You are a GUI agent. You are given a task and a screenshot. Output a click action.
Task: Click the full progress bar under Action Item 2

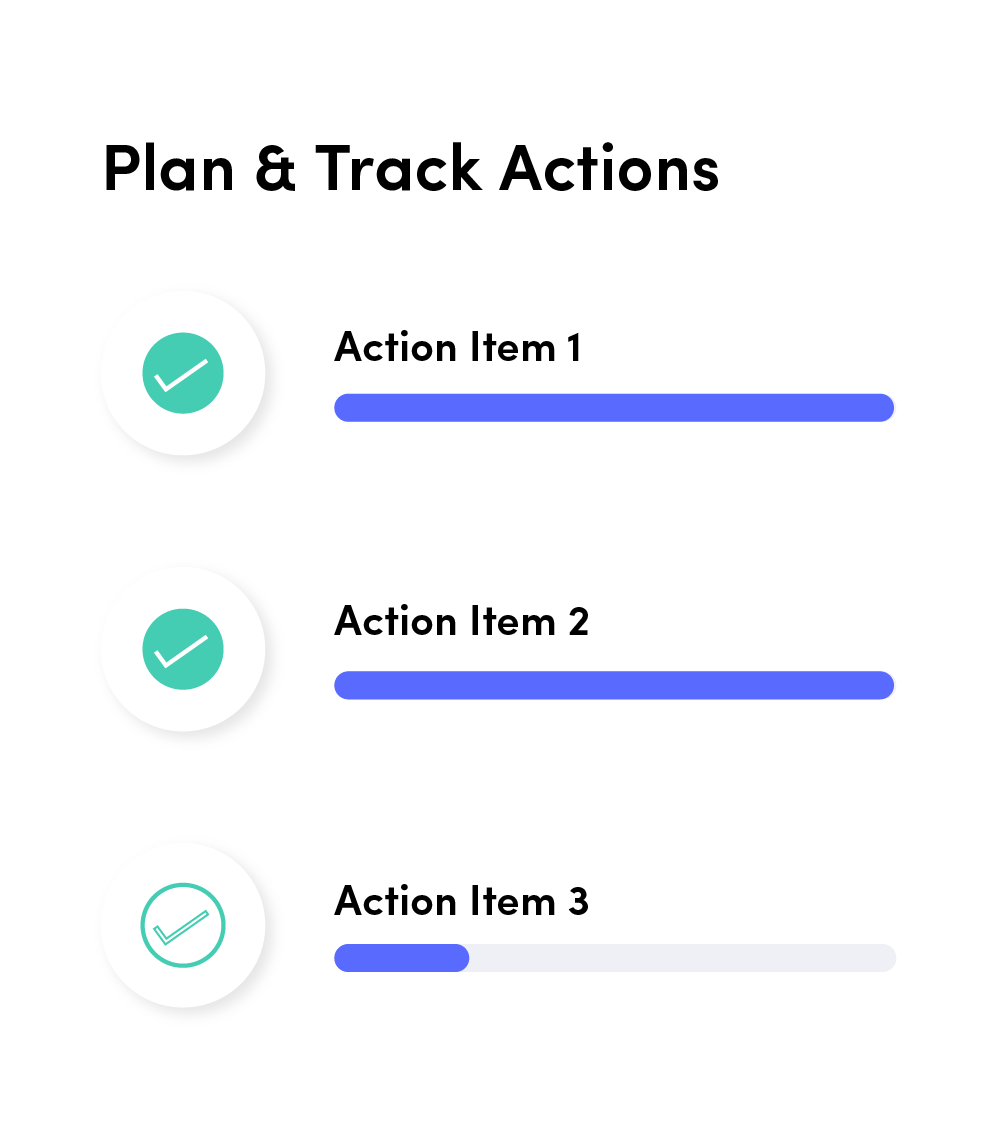pyautogui.click(x=613, y=685)
